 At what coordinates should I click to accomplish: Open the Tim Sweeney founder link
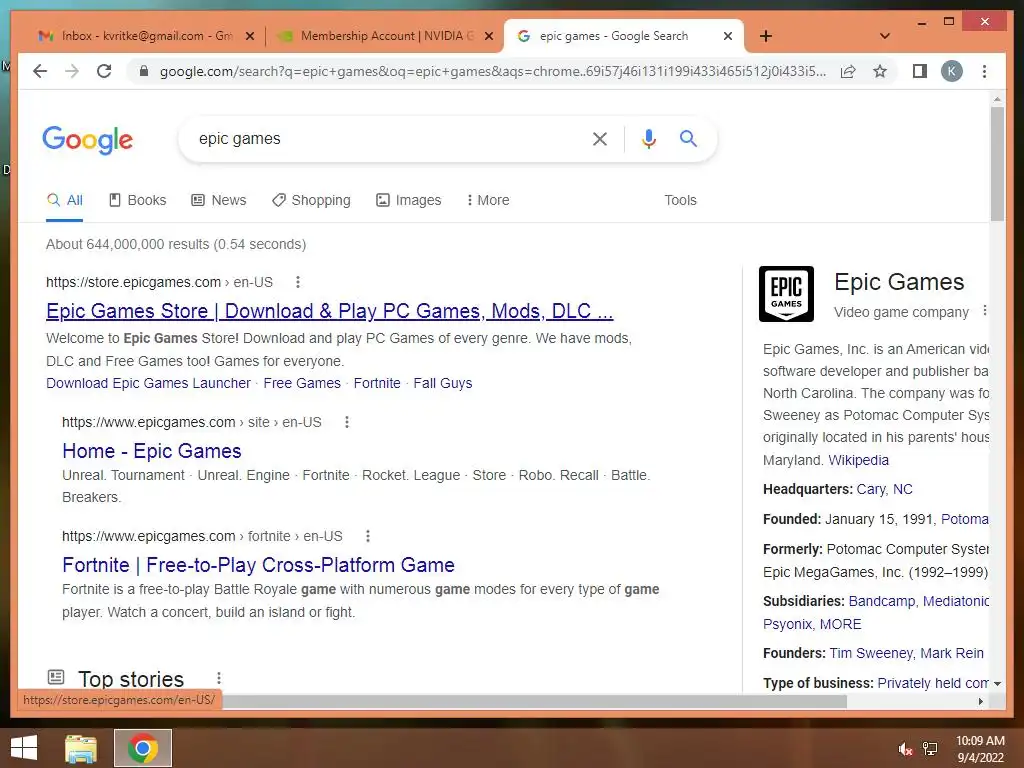871,654
